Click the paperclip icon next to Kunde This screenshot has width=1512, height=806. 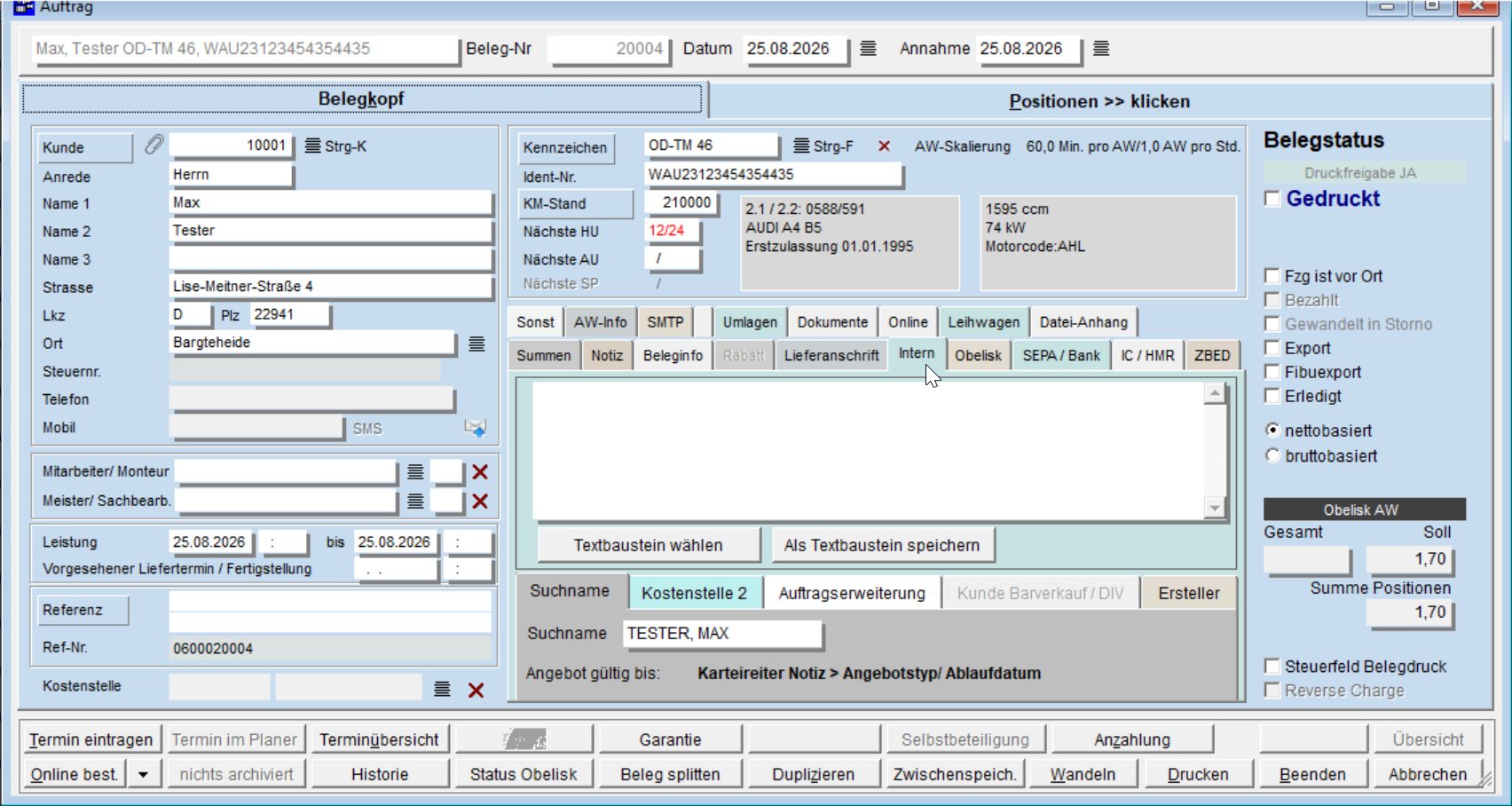click(154, 145)
